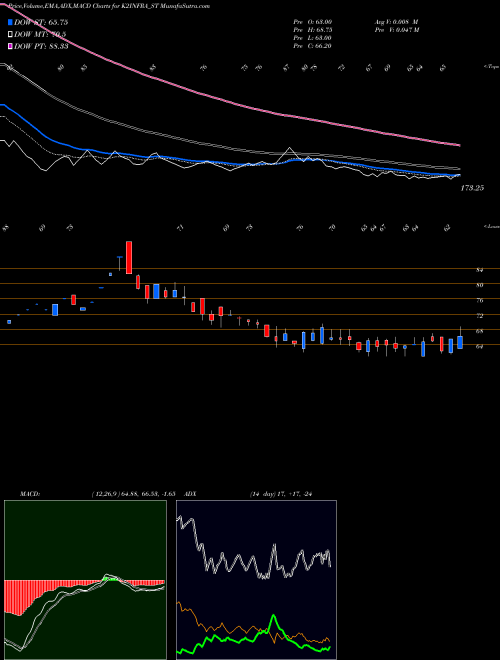Click the 'Avg V: 0.008 M' value
The width and height of the screenshot is (500, 660).
tap(396, 21)
